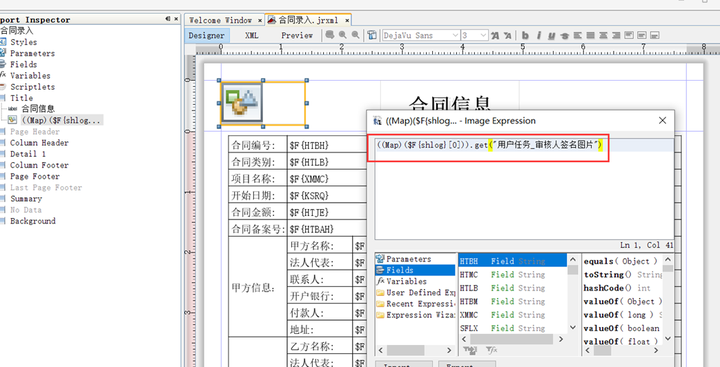Screen dimensions: 720x367
Task: Close the 合同录入.jrxml tab
Action: 347,21
